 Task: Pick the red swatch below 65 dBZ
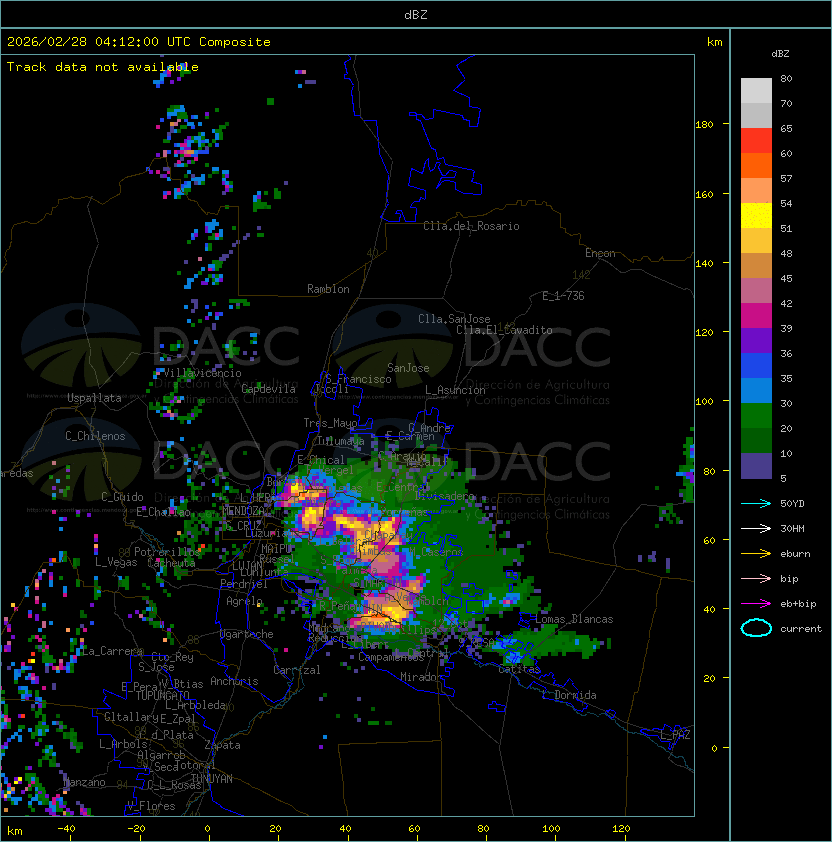(x=756, y=141)
